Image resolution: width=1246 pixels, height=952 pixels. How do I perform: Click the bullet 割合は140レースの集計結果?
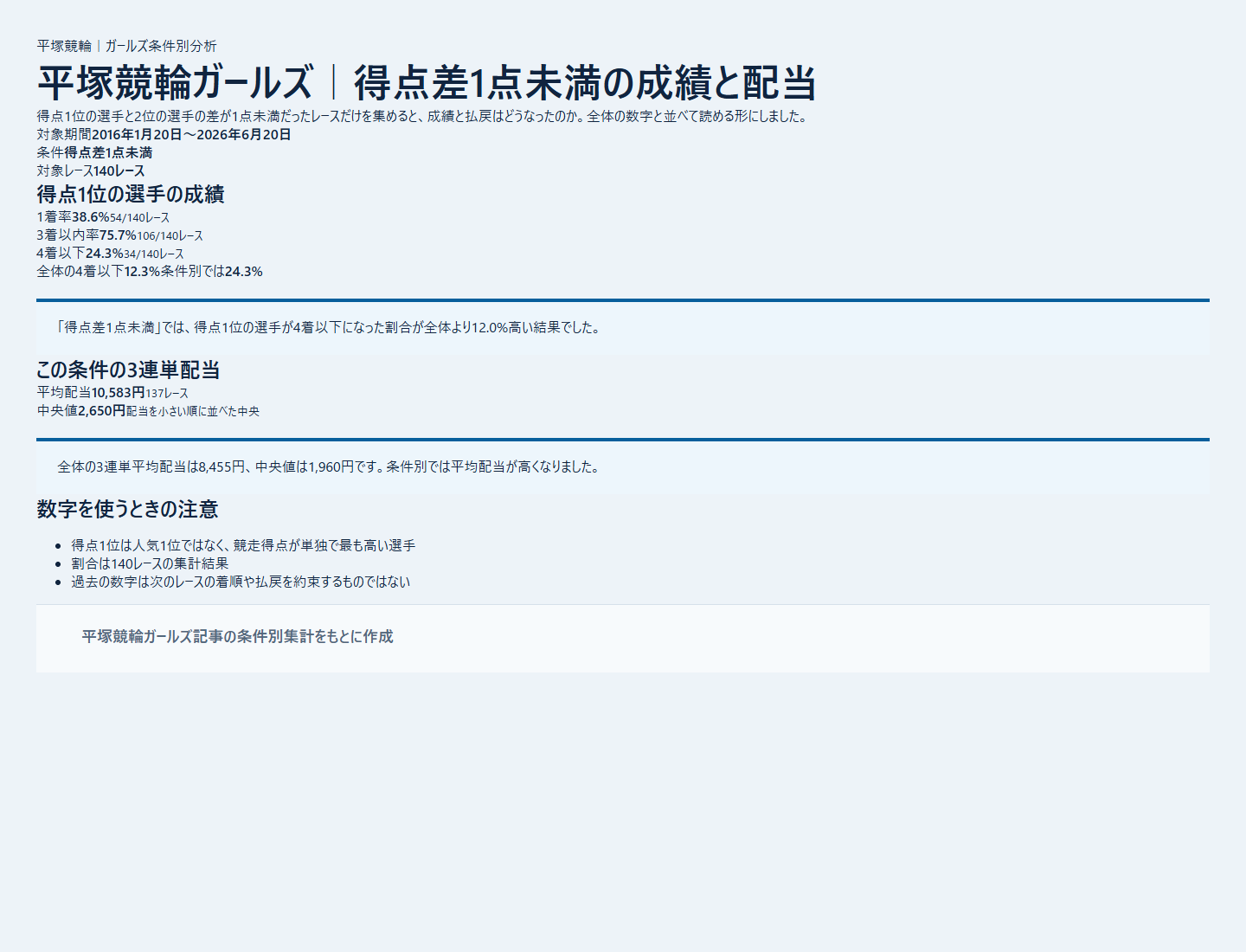pyautogui.click(x=150, y=563)
